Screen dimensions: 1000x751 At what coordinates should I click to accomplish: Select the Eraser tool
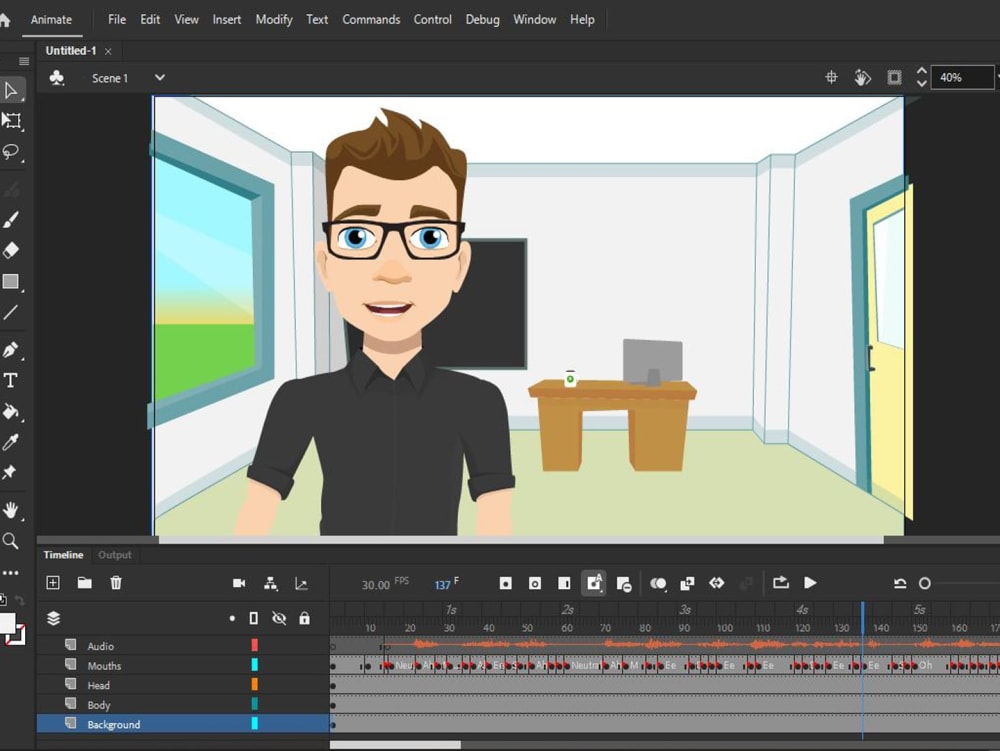point(11,250)
